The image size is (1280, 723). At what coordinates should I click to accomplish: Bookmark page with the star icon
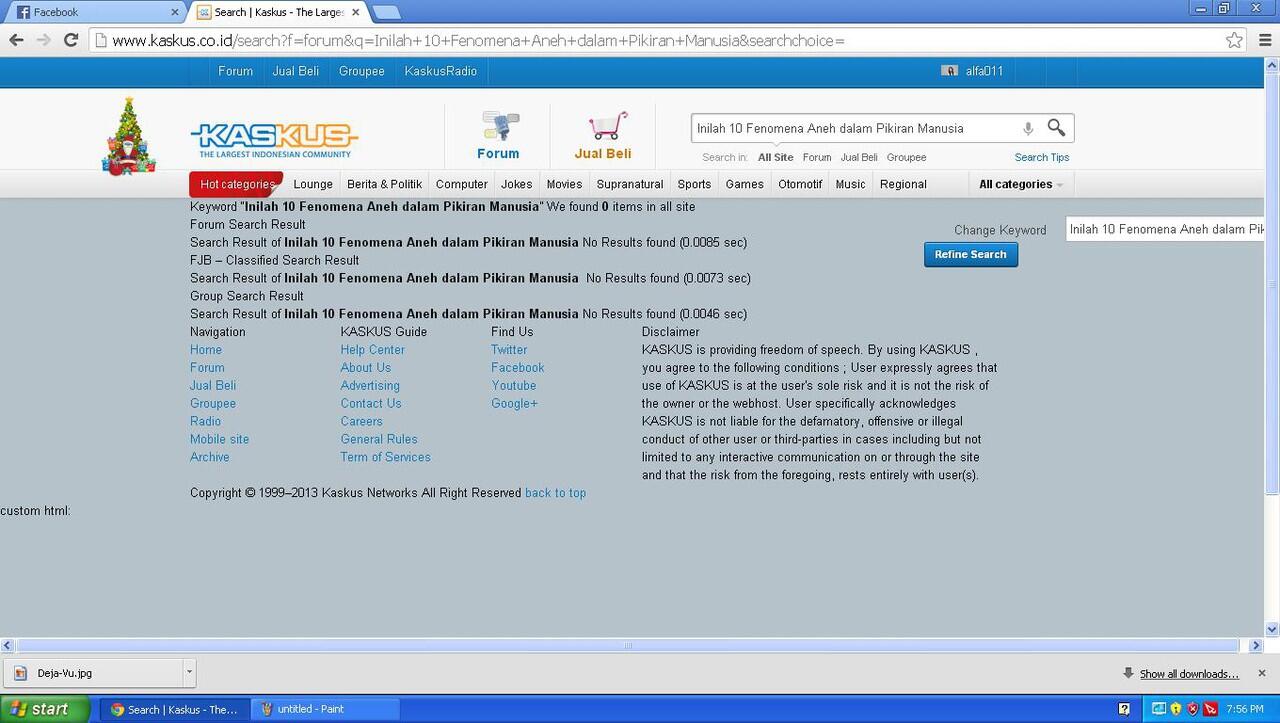coord(1235,40)
